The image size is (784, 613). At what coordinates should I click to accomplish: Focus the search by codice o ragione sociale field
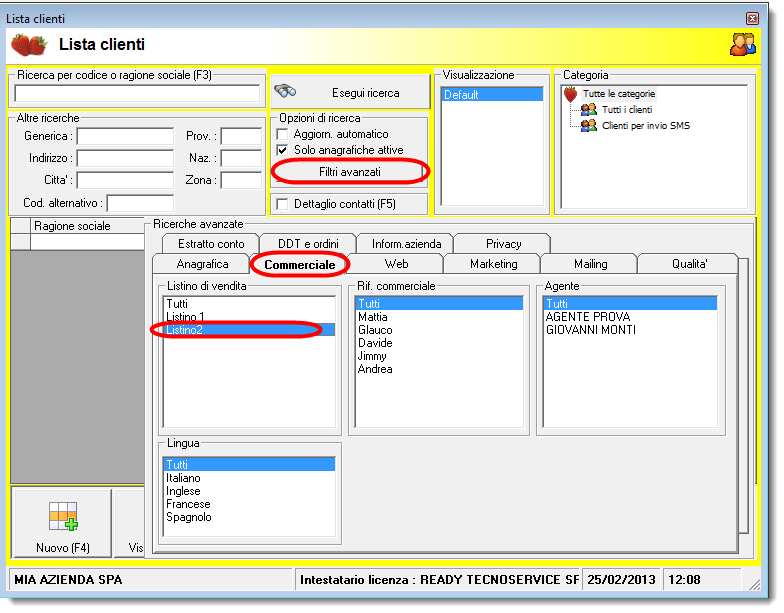(137, 93)
